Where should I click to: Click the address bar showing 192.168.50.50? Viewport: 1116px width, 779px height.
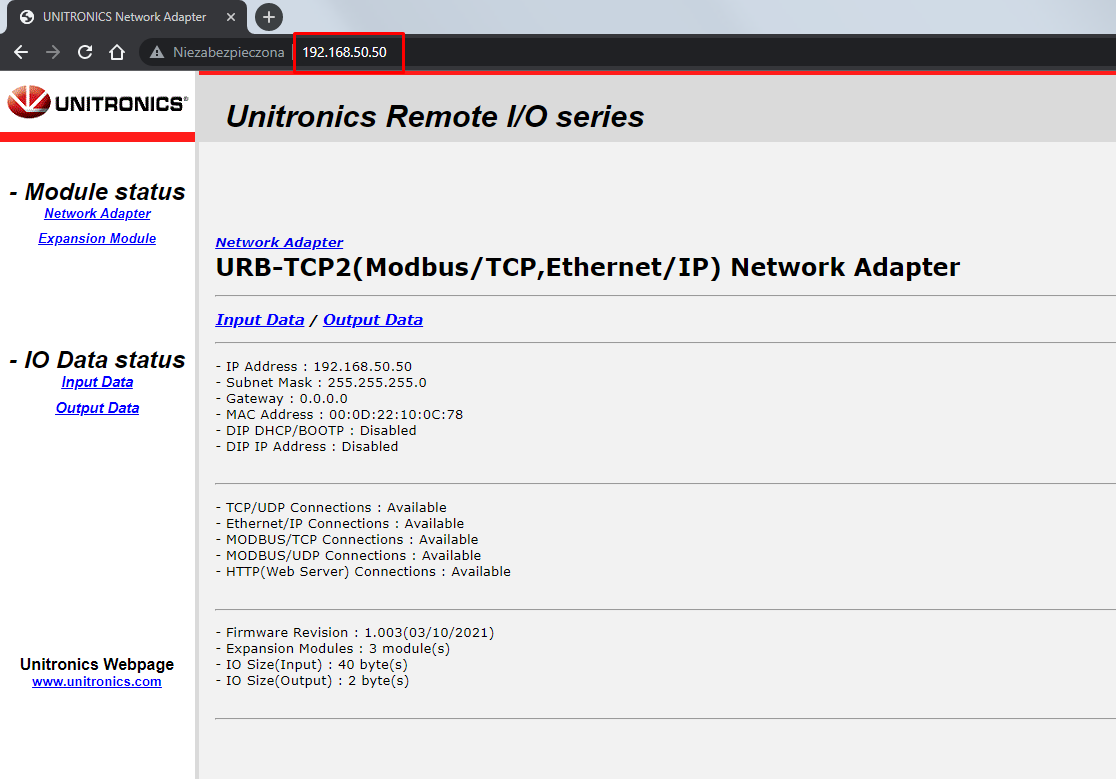click(344, 52)
